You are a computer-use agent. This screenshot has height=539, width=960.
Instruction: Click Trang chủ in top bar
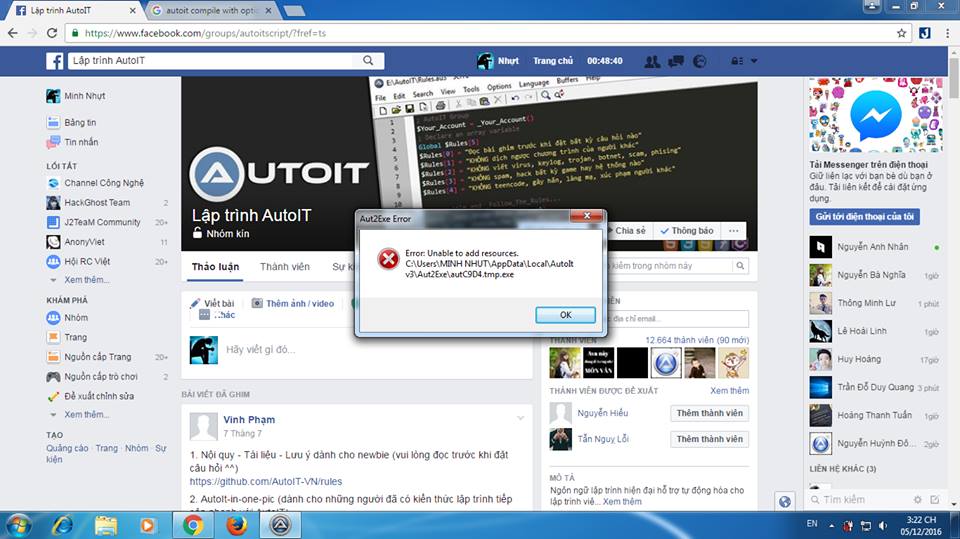pos(553,61)
